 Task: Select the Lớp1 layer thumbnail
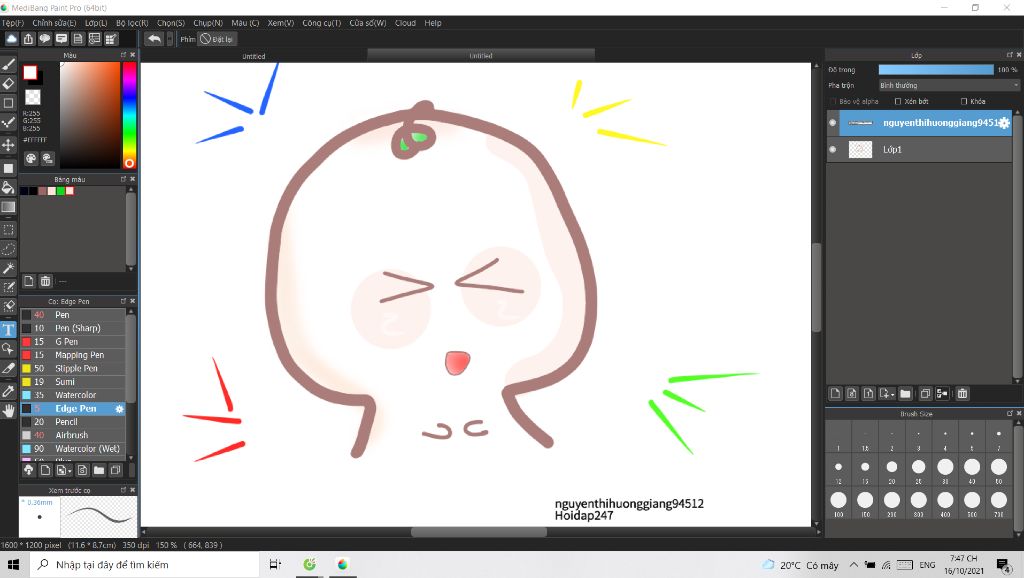coord(860,150)
